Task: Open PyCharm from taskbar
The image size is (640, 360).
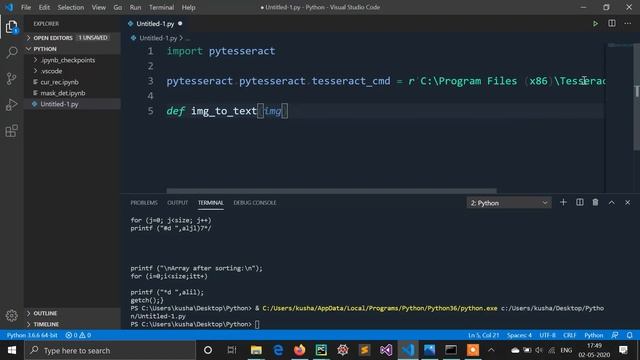Action: pyautogui.click(x=321, y=350)
